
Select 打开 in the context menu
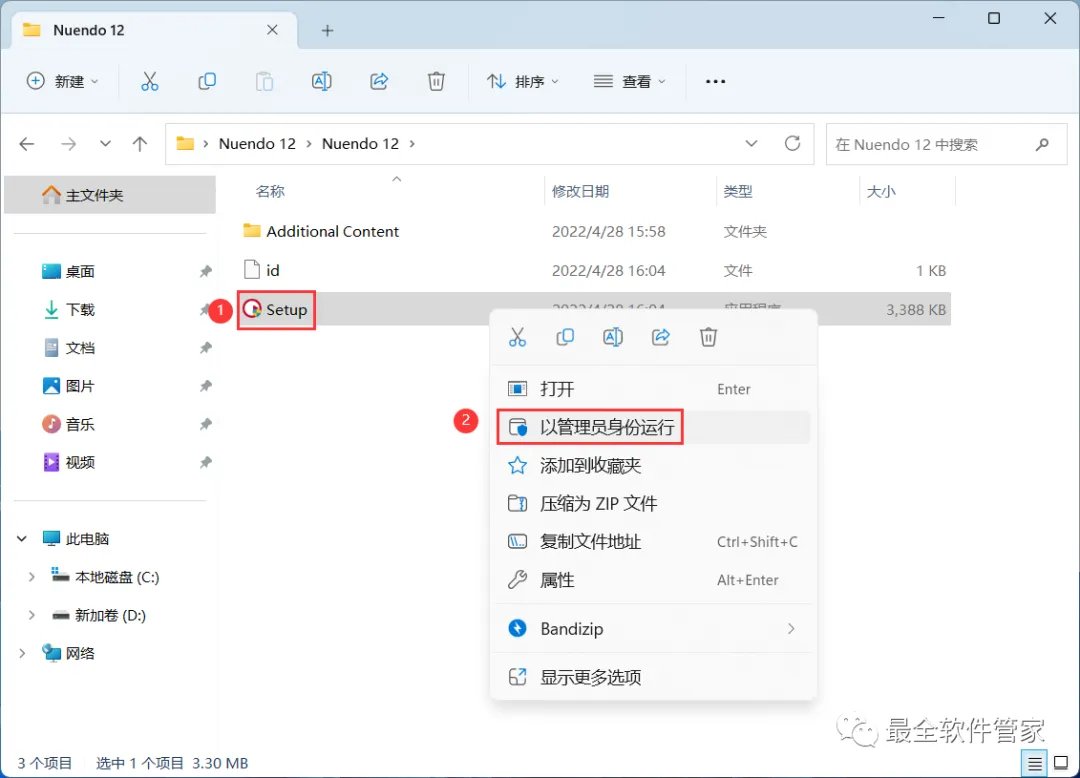(653, 389)
